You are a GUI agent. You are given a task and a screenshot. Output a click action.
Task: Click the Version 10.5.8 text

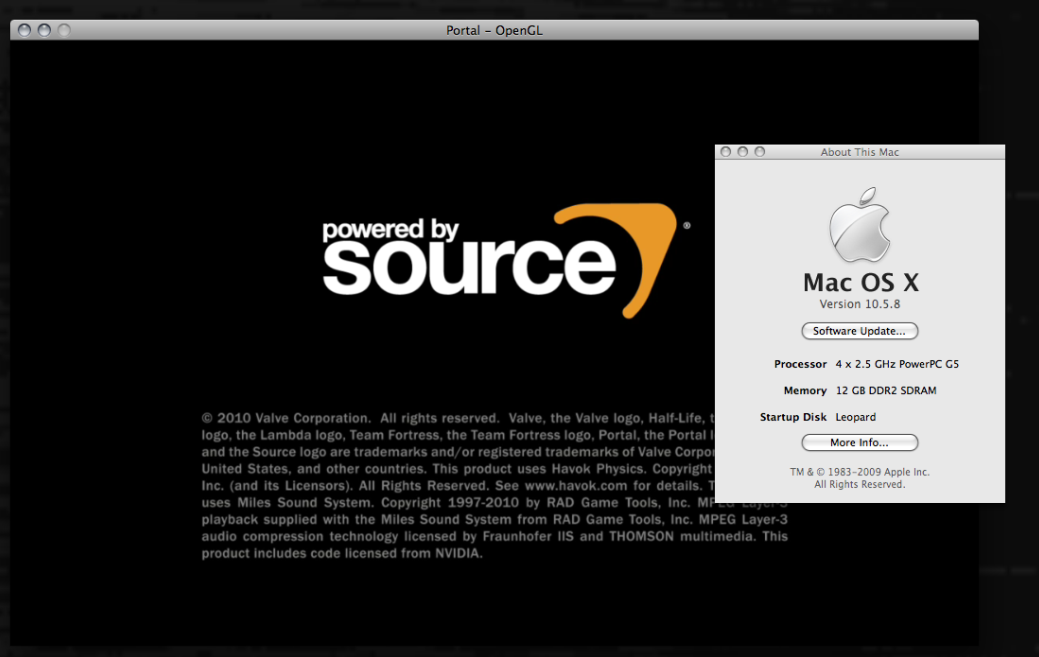click(x=859, y=304)
